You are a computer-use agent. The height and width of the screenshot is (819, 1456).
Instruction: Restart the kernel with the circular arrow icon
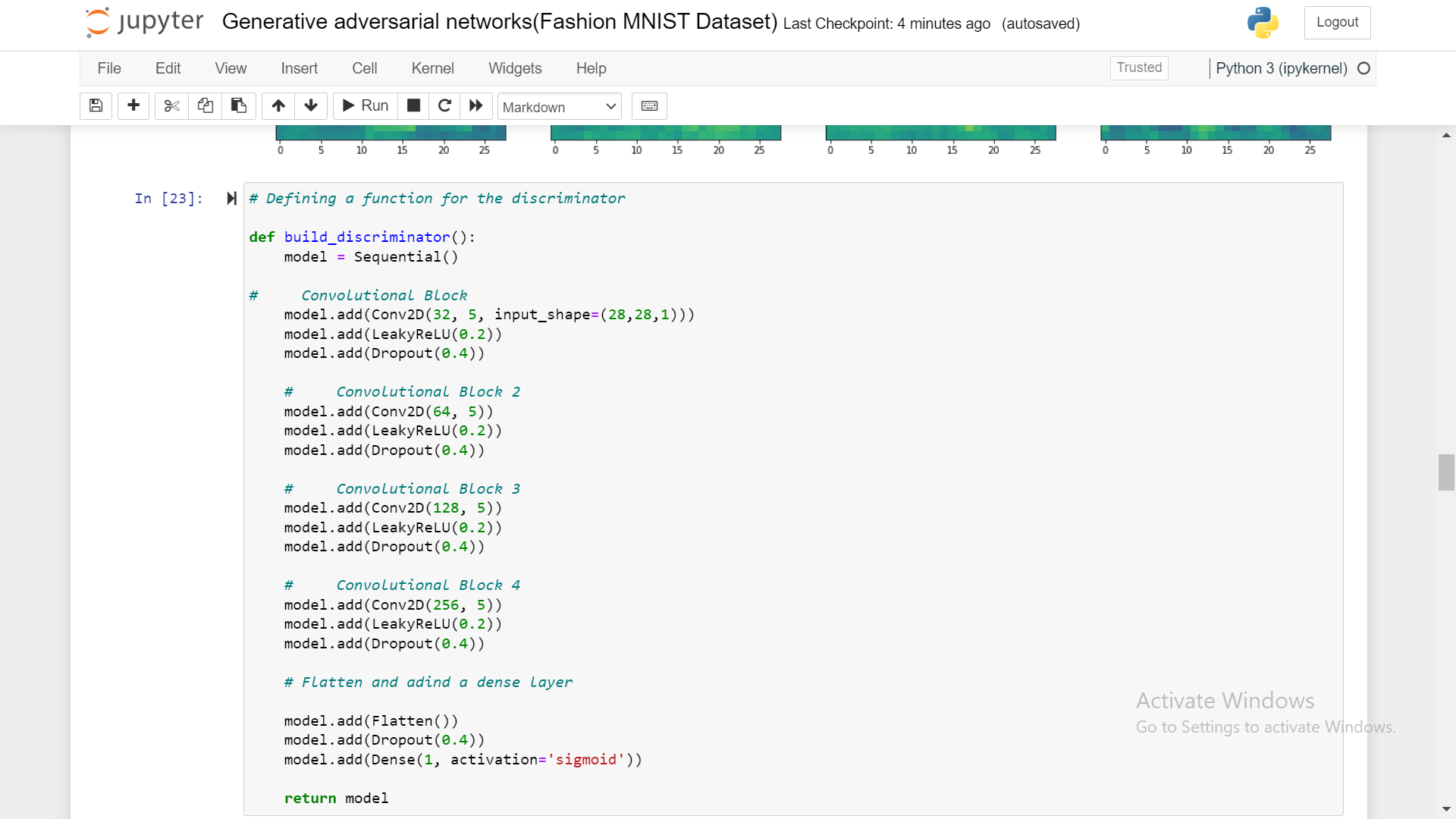pyautogui.click(x=445, y=106)
